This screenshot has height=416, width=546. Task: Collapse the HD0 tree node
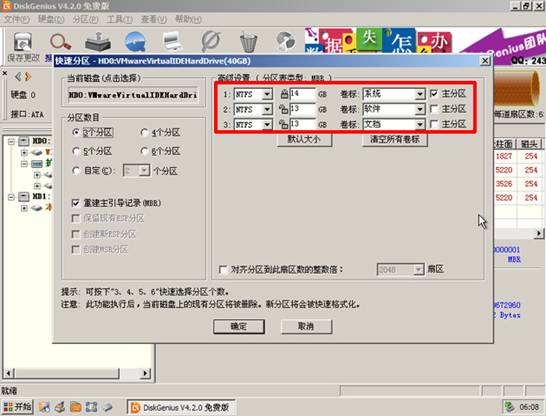(x=11, y=141)
